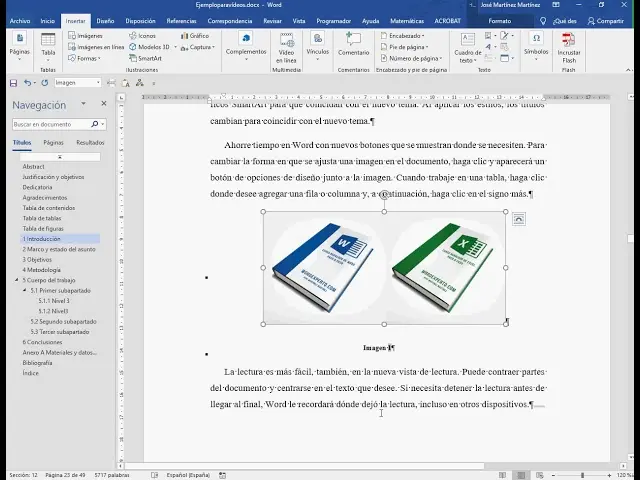The width and height of the screenshot is (640, 480).
Task: Show the Páginas tab in Navegación pane
Action: (x=53, y=142)
